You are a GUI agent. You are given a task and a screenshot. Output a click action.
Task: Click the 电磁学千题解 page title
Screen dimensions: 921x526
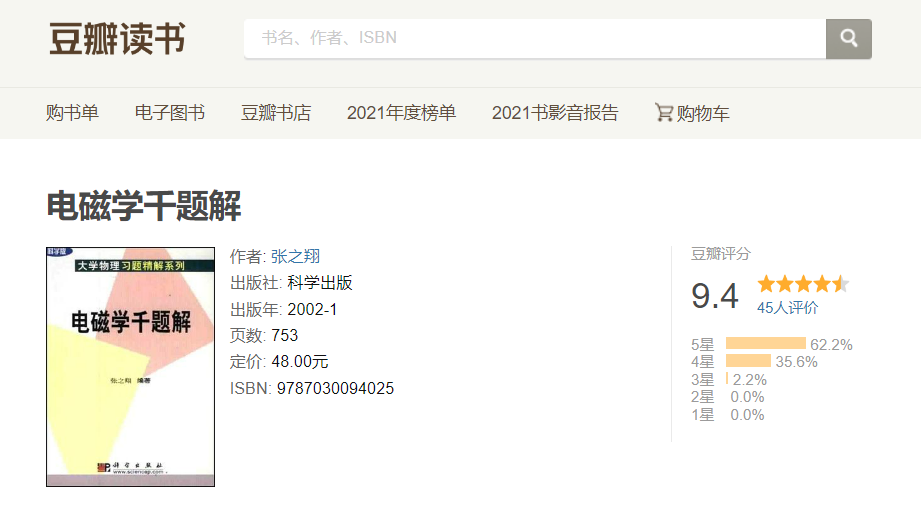coord(144,206)
